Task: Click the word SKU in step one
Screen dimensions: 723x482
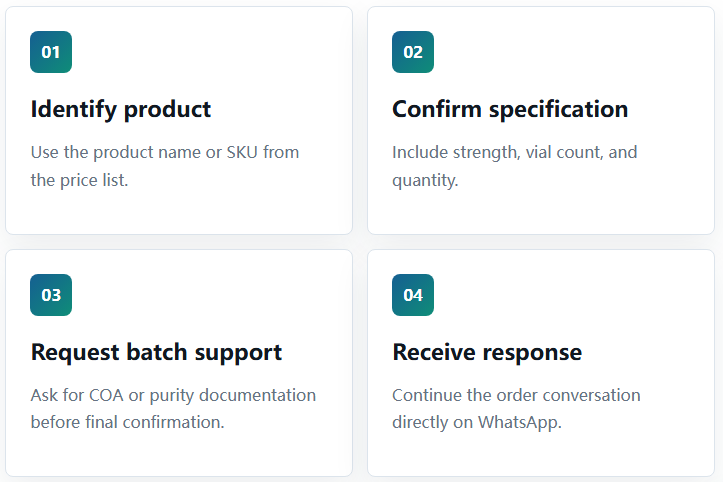Action: pos(242,152)
